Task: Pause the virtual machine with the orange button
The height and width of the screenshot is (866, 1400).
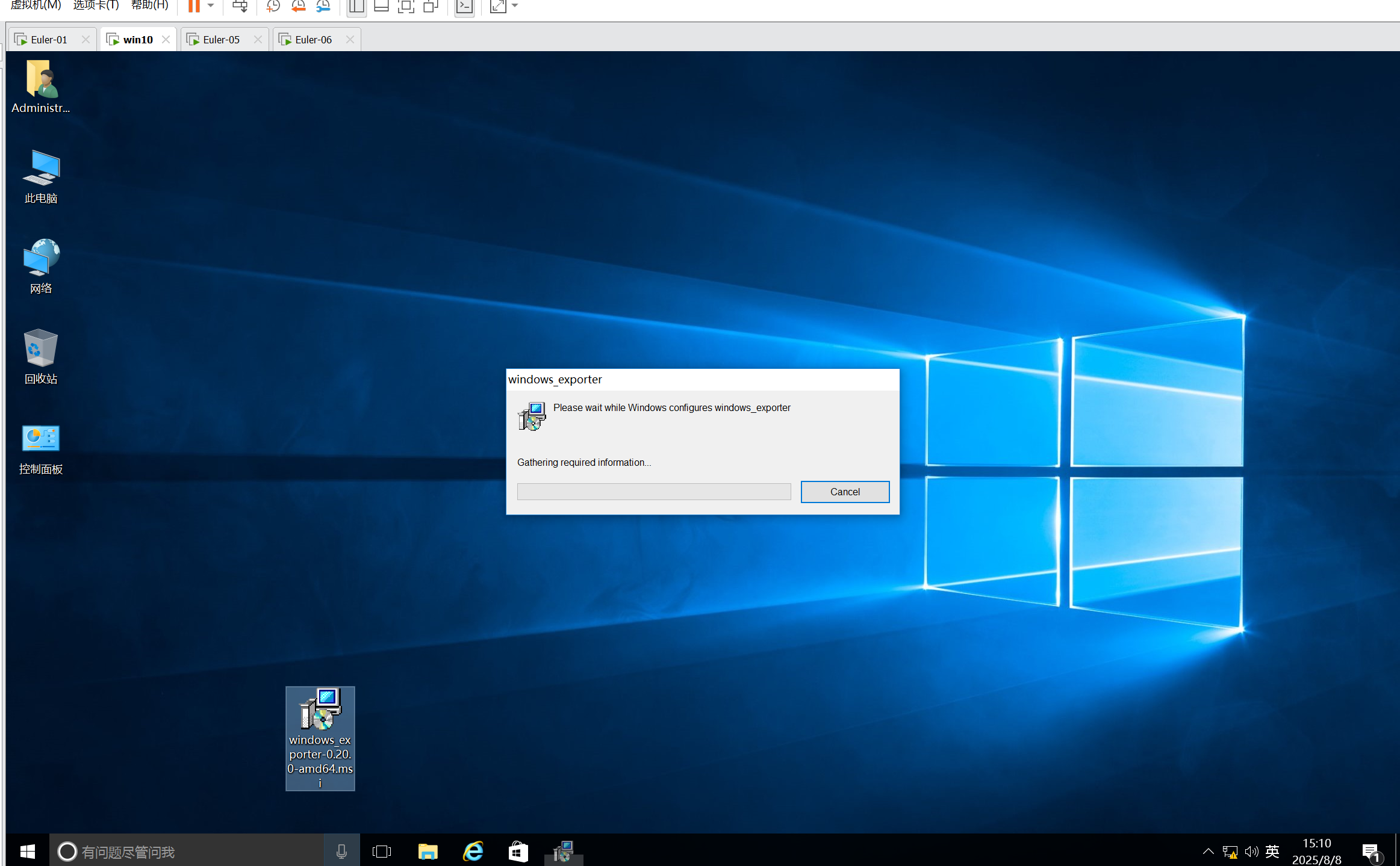Action: click(x=194, y=6)
